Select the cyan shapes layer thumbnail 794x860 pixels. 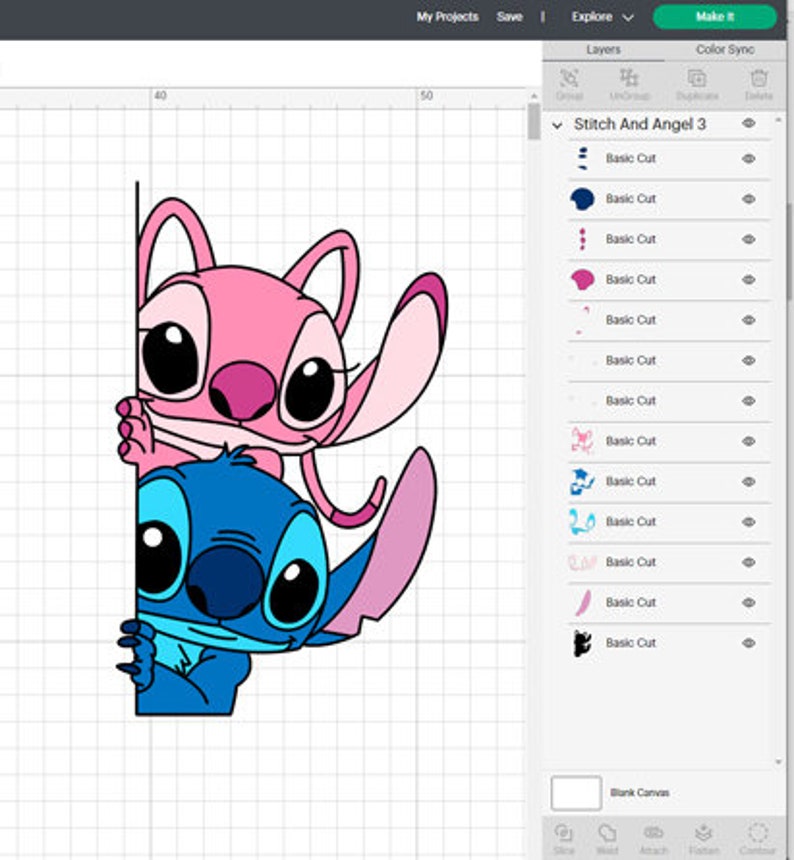[582, 522]
